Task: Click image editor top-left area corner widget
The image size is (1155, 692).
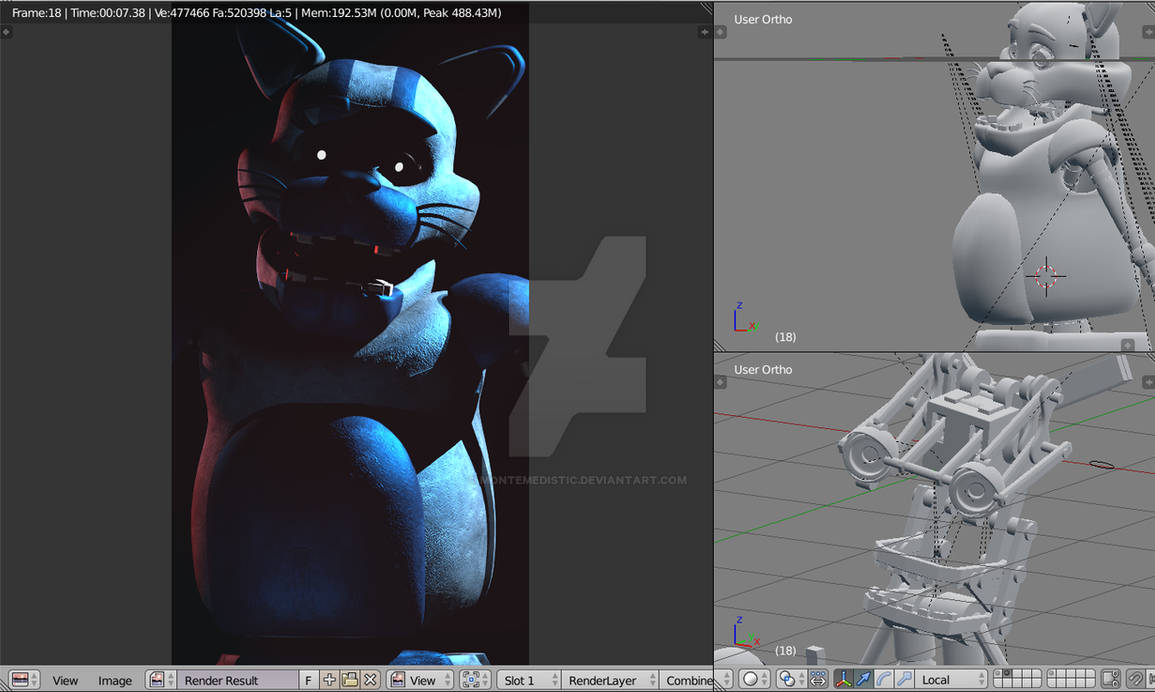Action: point(6,32)
